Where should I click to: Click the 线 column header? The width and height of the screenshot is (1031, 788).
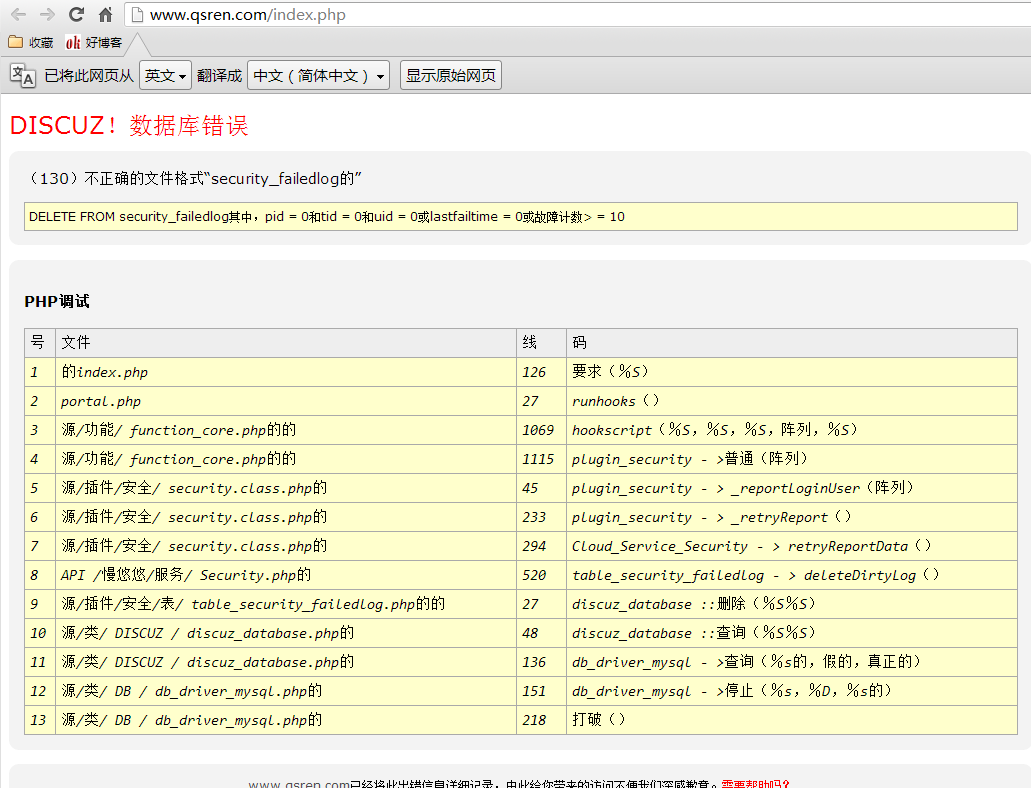coord(541,343)
